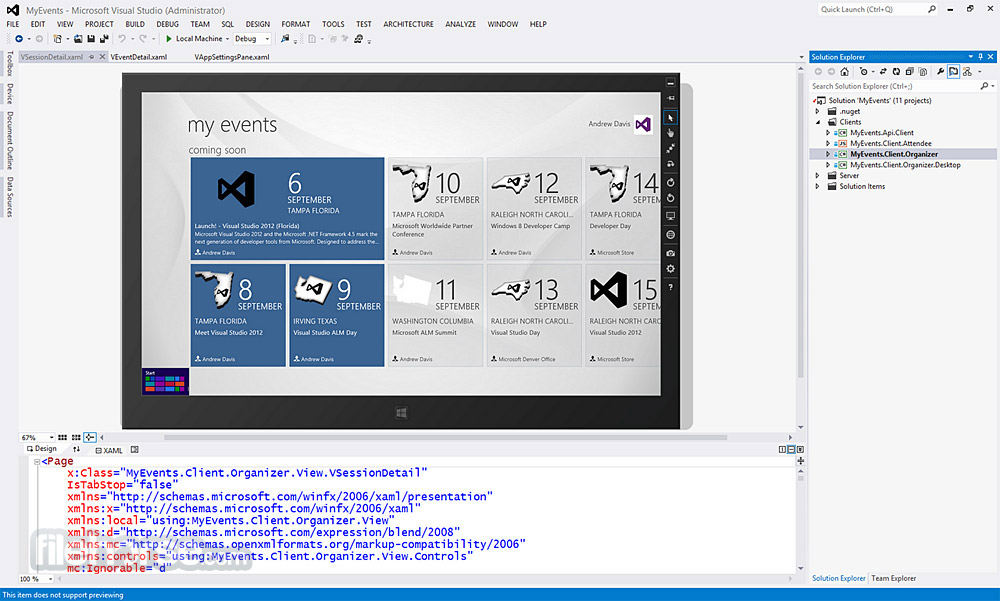Open the Document Outline side panel
Screen dimensions: 1000x601
[10, 140]
